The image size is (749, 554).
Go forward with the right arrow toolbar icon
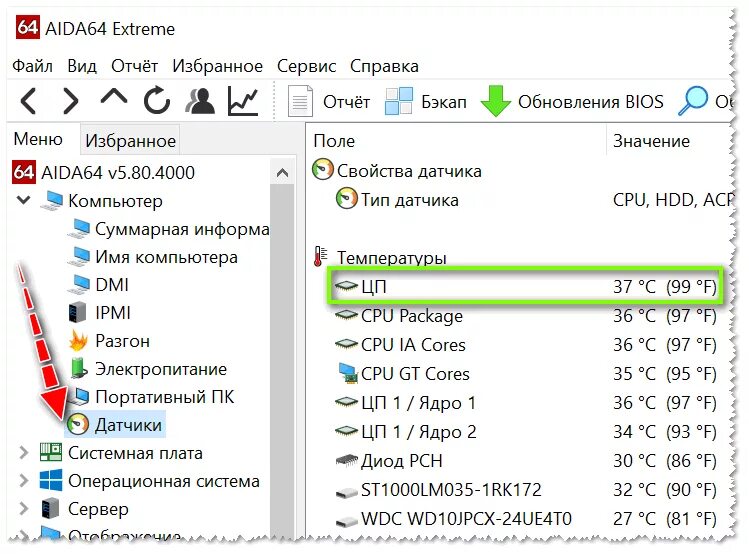[x=71, y=101]
